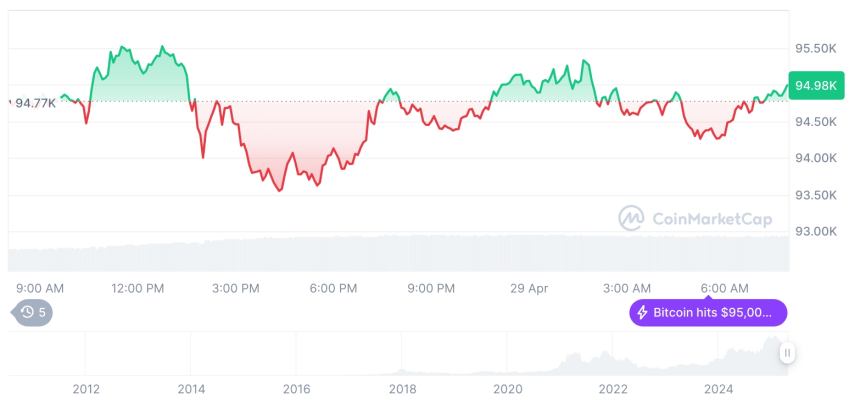Click the 6:00 PM time axis label

[333, 288]
